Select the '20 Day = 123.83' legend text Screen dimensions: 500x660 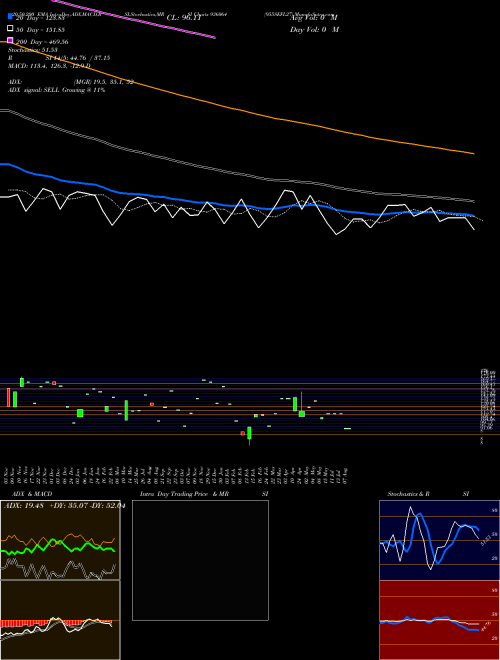point(41,18)
